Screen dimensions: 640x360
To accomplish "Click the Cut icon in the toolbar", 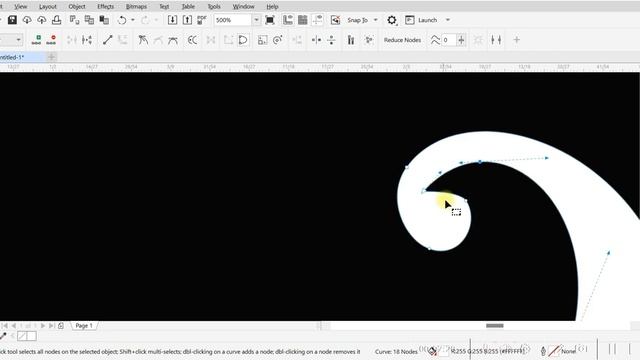I will (x=74, y=20).
